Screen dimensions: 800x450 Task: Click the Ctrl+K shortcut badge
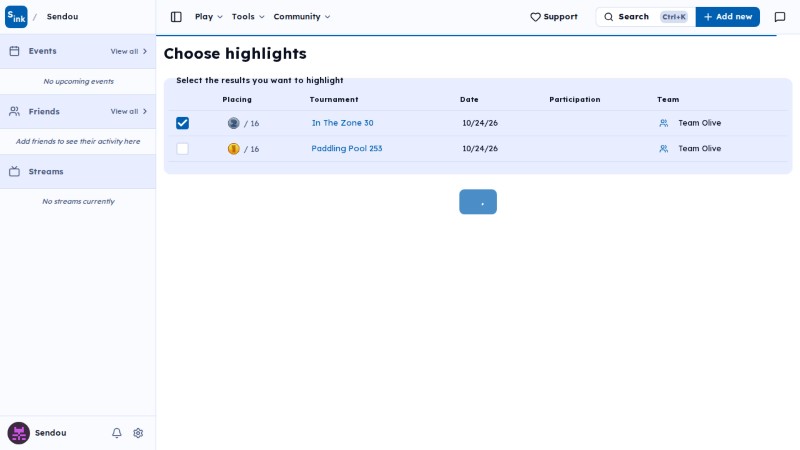pyautogui.click(x=673, y=17)
